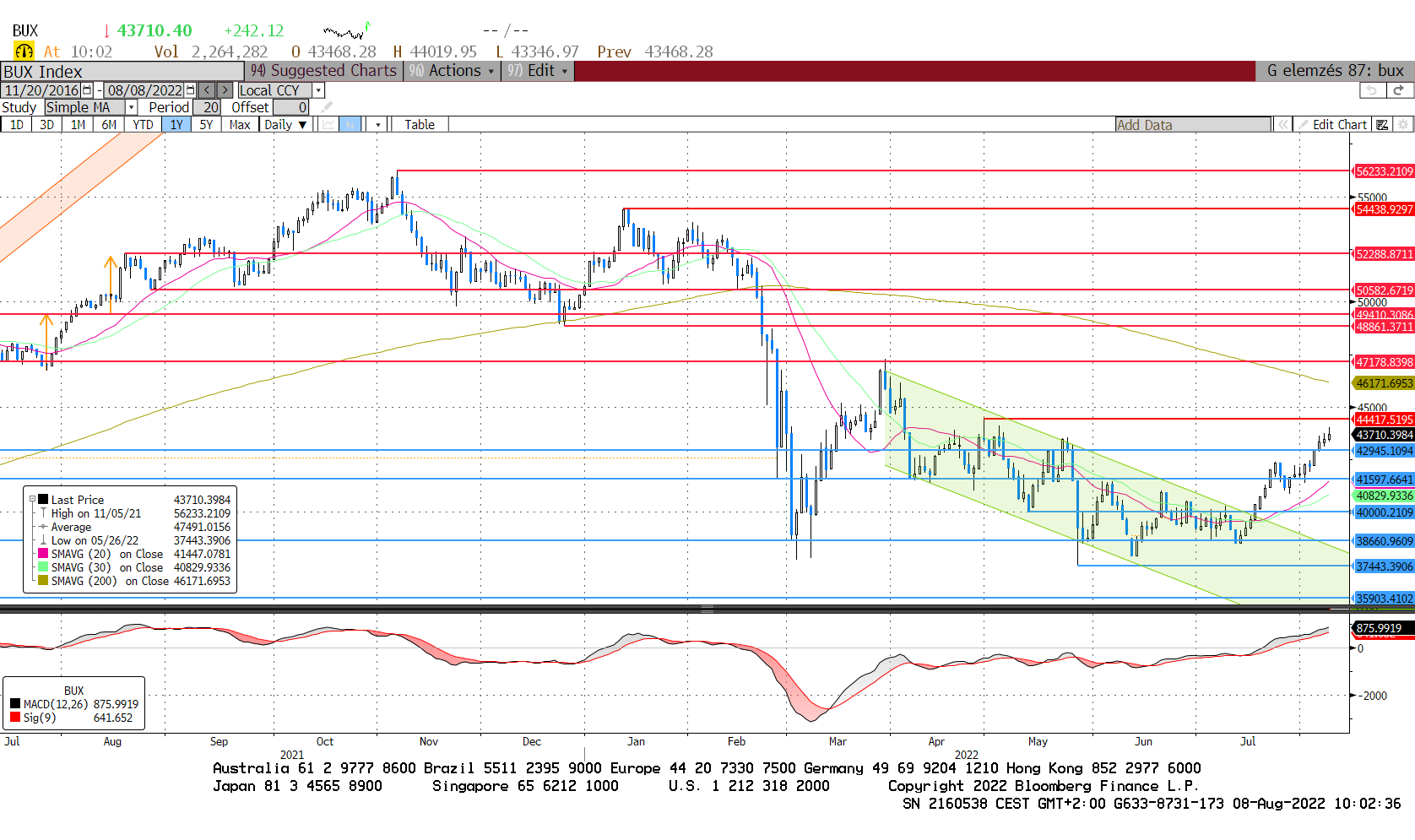Click the start date field 11/20/2016
Image resolution: width=1415 pixels, height=840 pixels.
(41, 90)
